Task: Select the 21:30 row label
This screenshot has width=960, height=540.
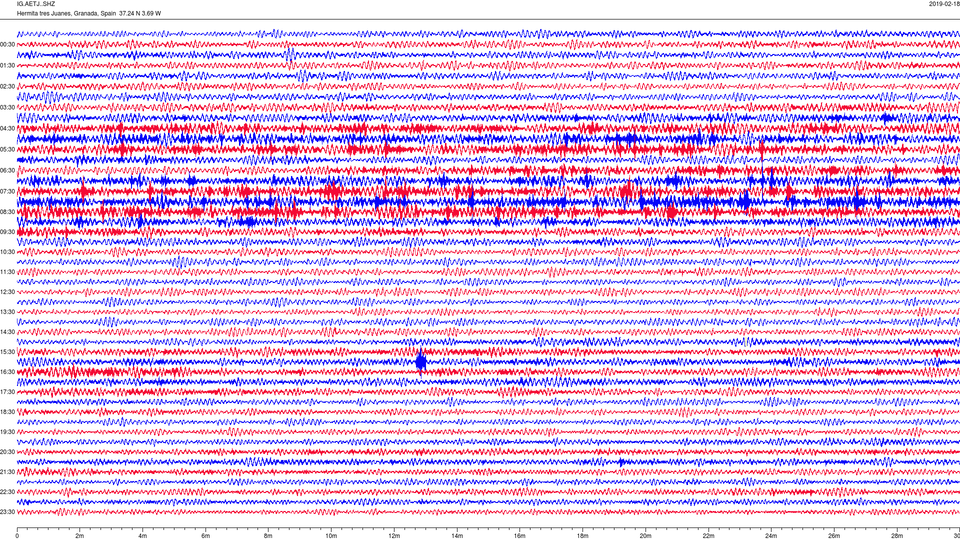Action: point(7,472)
